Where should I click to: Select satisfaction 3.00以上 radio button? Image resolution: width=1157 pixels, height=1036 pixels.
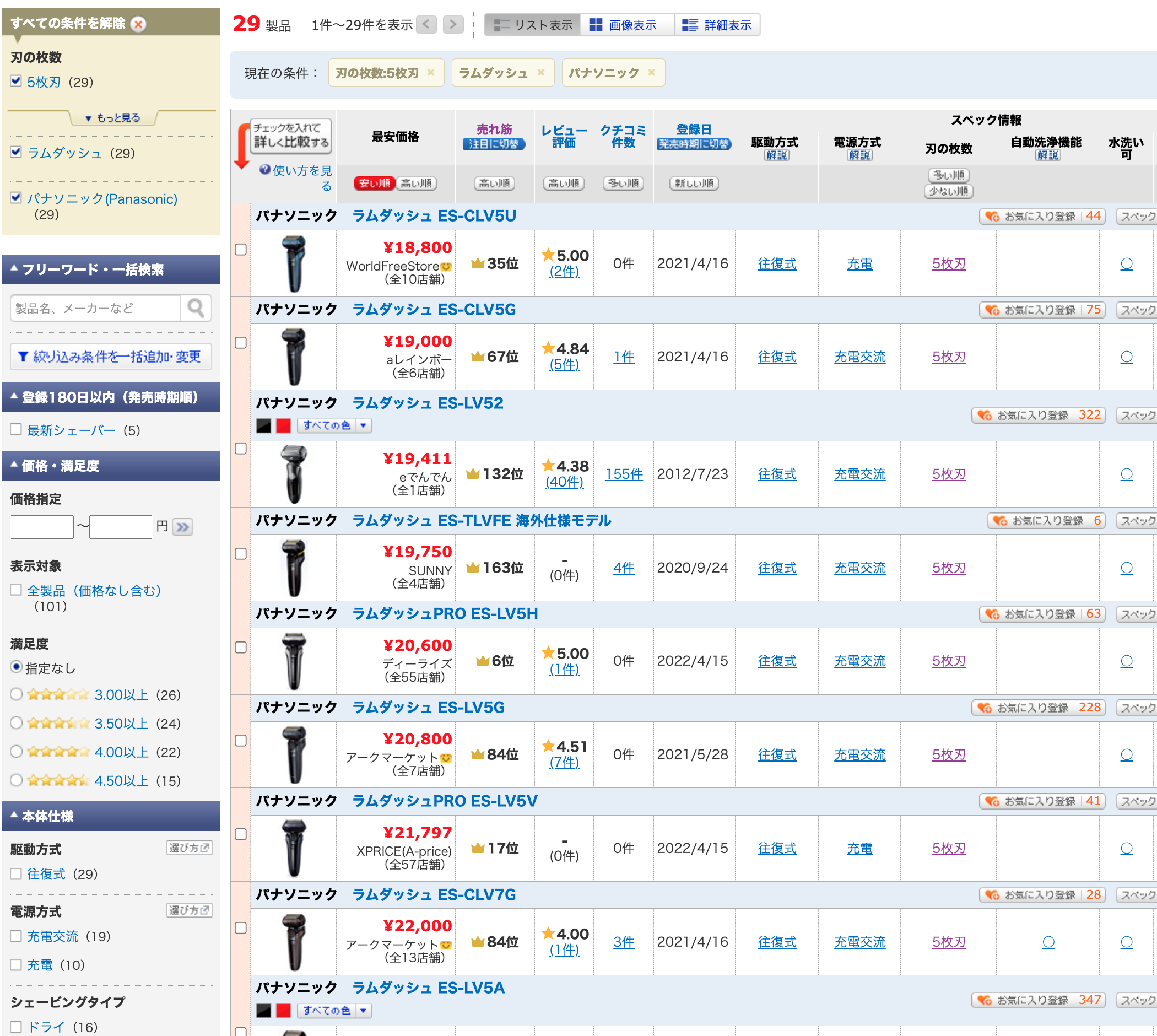point(17,694)
